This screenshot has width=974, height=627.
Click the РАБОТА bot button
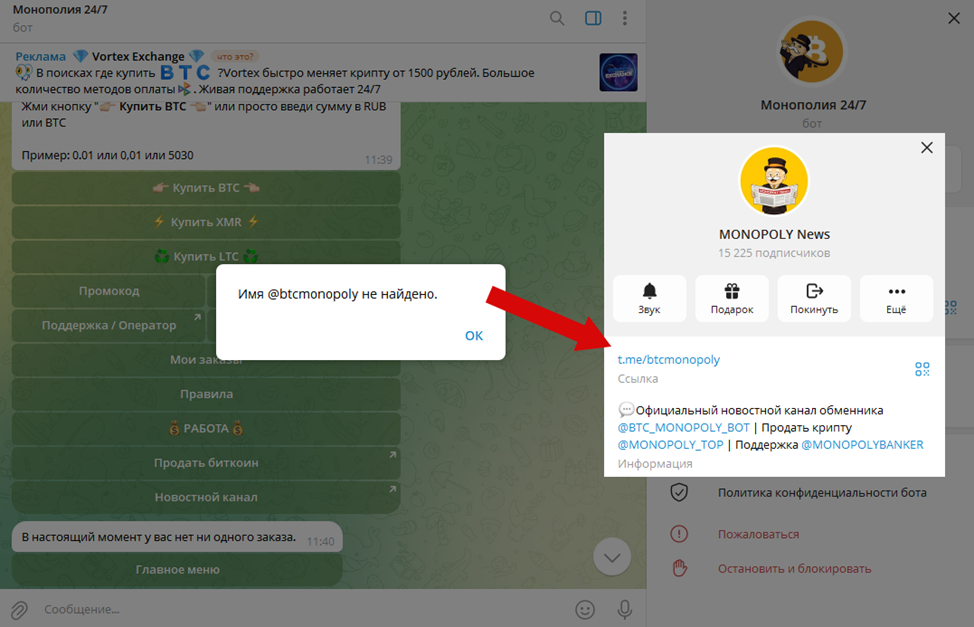click(x=206, y=428)
